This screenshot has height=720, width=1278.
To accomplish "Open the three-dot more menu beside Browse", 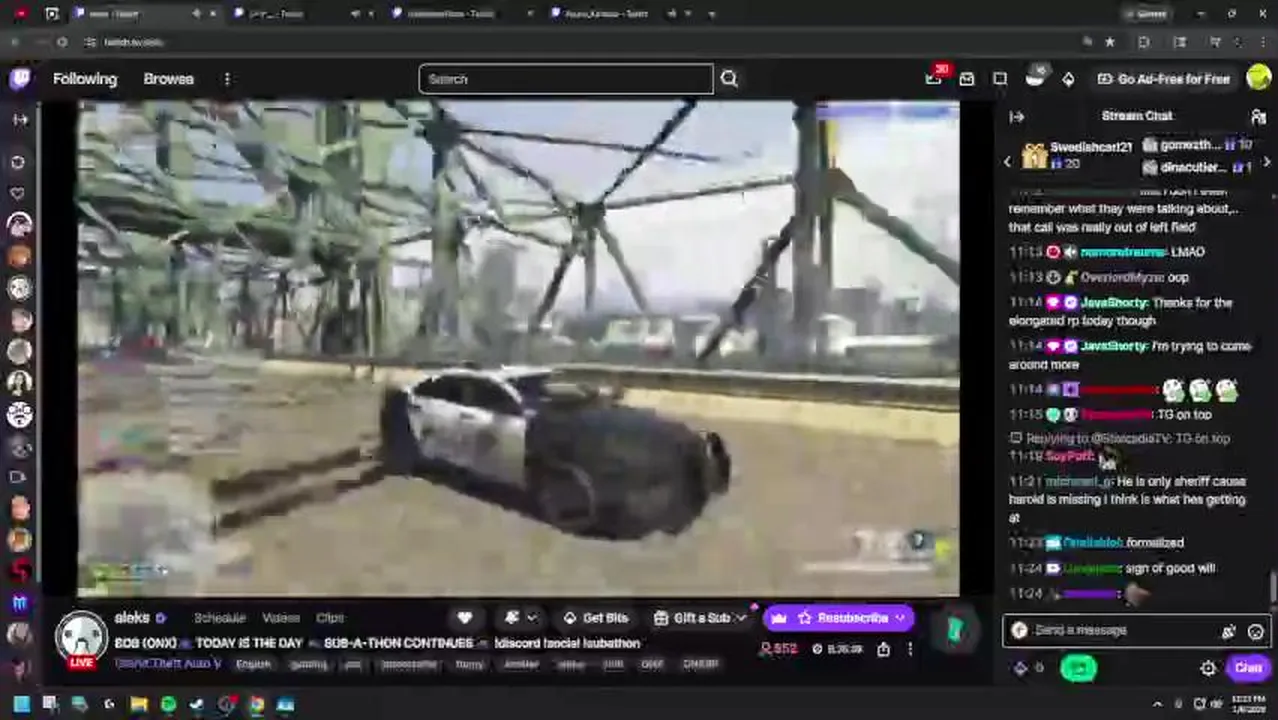I will (x=227, y=79).
